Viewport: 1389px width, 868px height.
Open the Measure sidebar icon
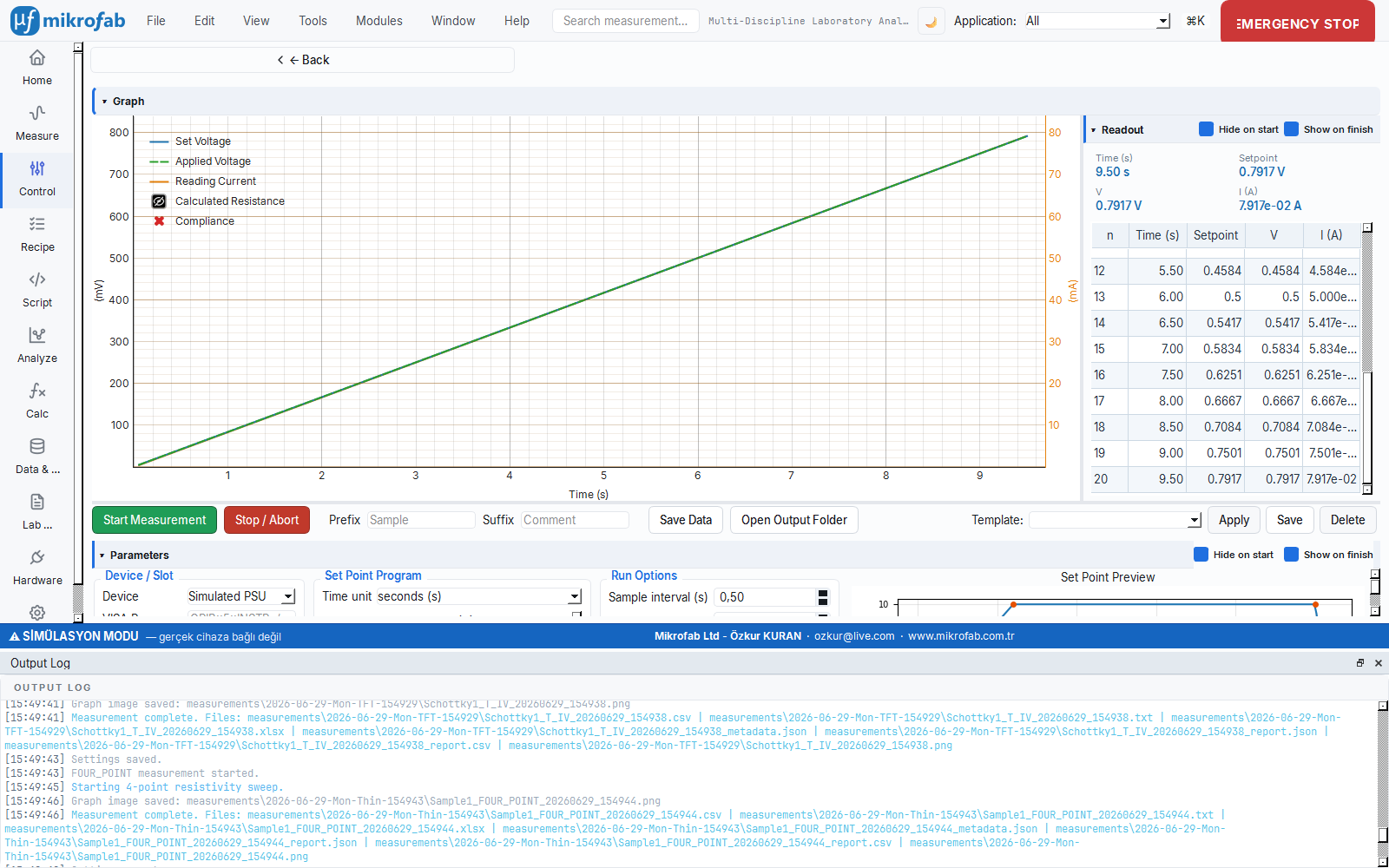point(36,123)
